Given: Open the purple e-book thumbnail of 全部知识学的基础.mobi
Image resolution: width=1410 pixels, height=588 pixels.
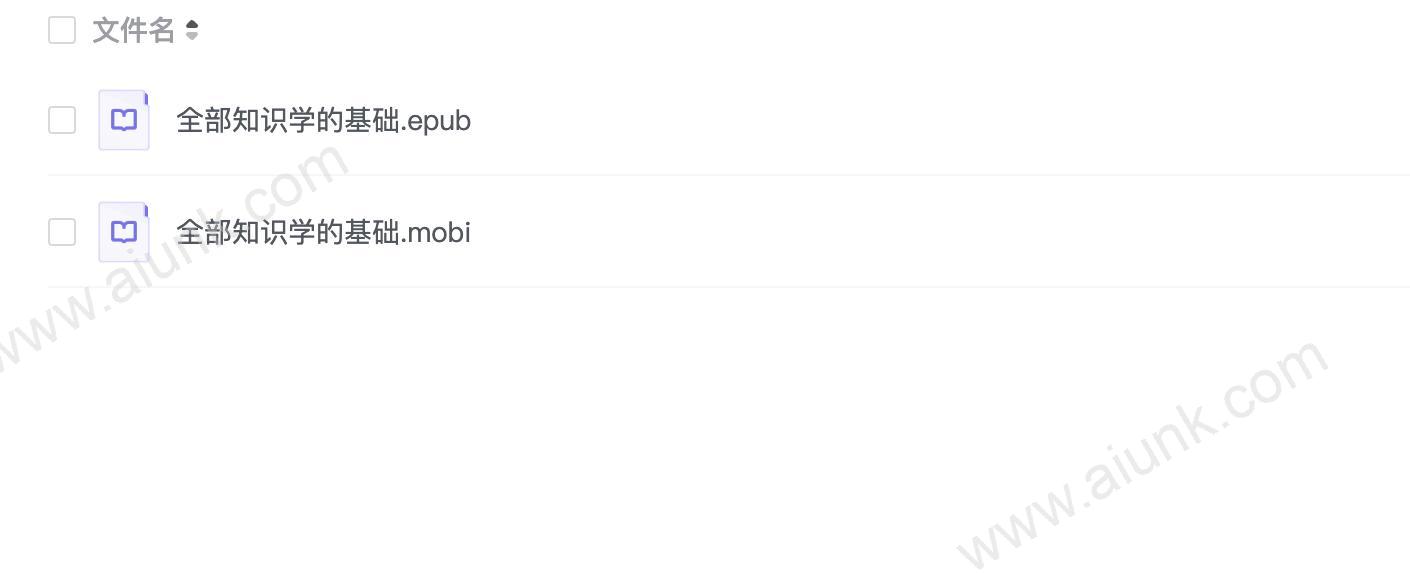Looking at the screenshot, I should point(124,232).
